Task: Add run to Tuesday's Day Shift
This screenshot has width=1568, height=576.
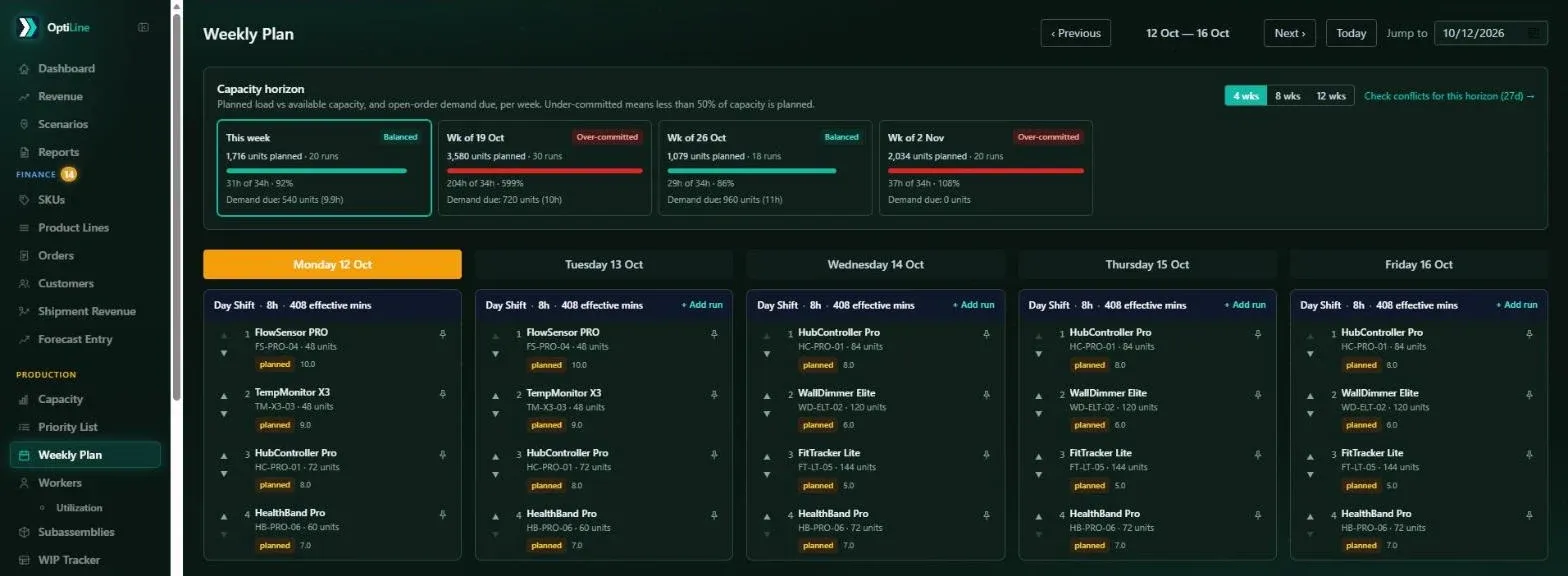Action: tap(702, 305)
